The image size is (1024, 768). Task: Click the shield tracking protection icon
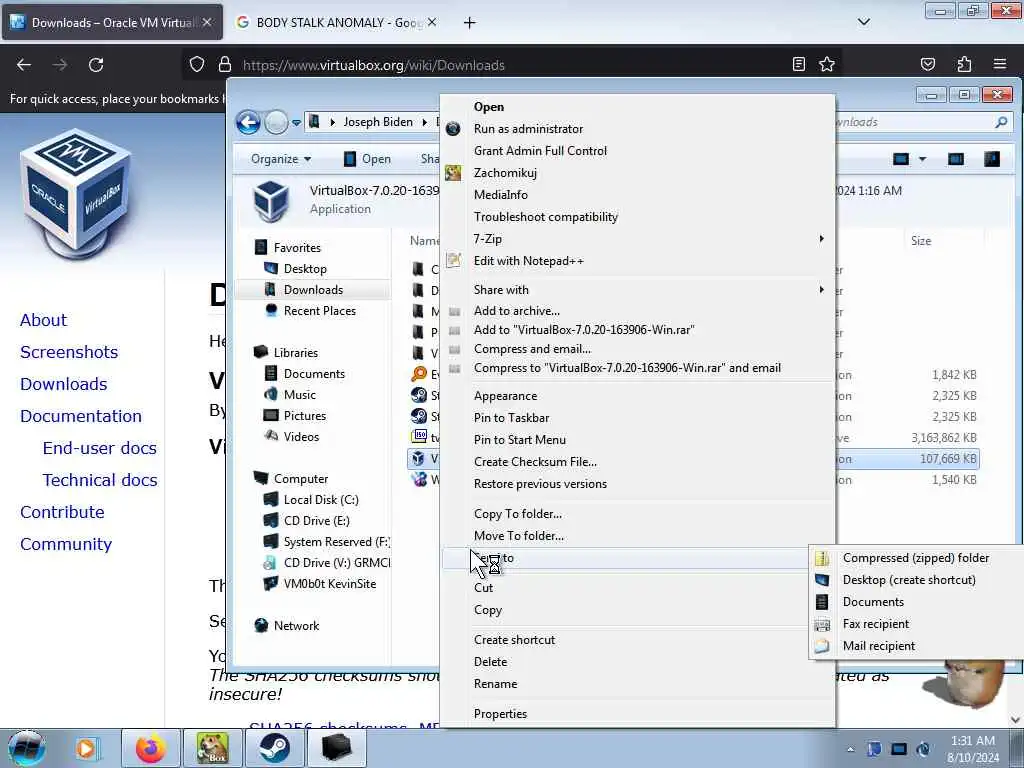(197, 64)
